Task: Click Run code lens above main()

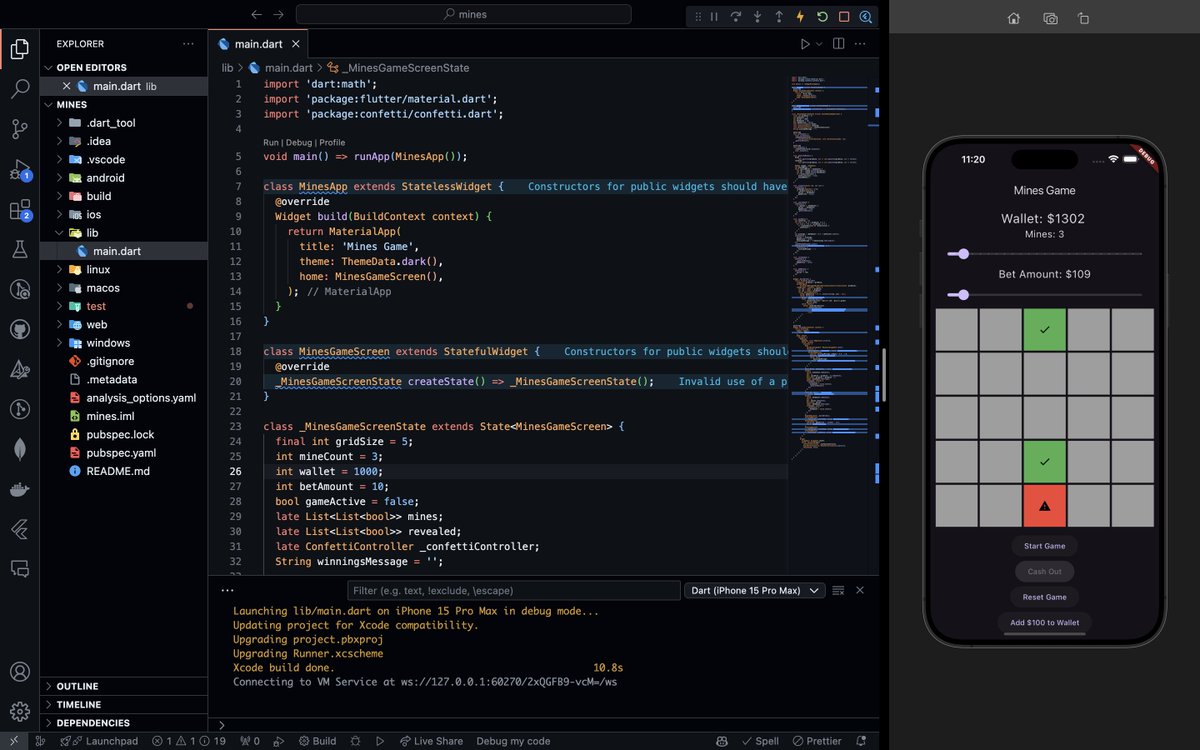Action: pos(272,142)
